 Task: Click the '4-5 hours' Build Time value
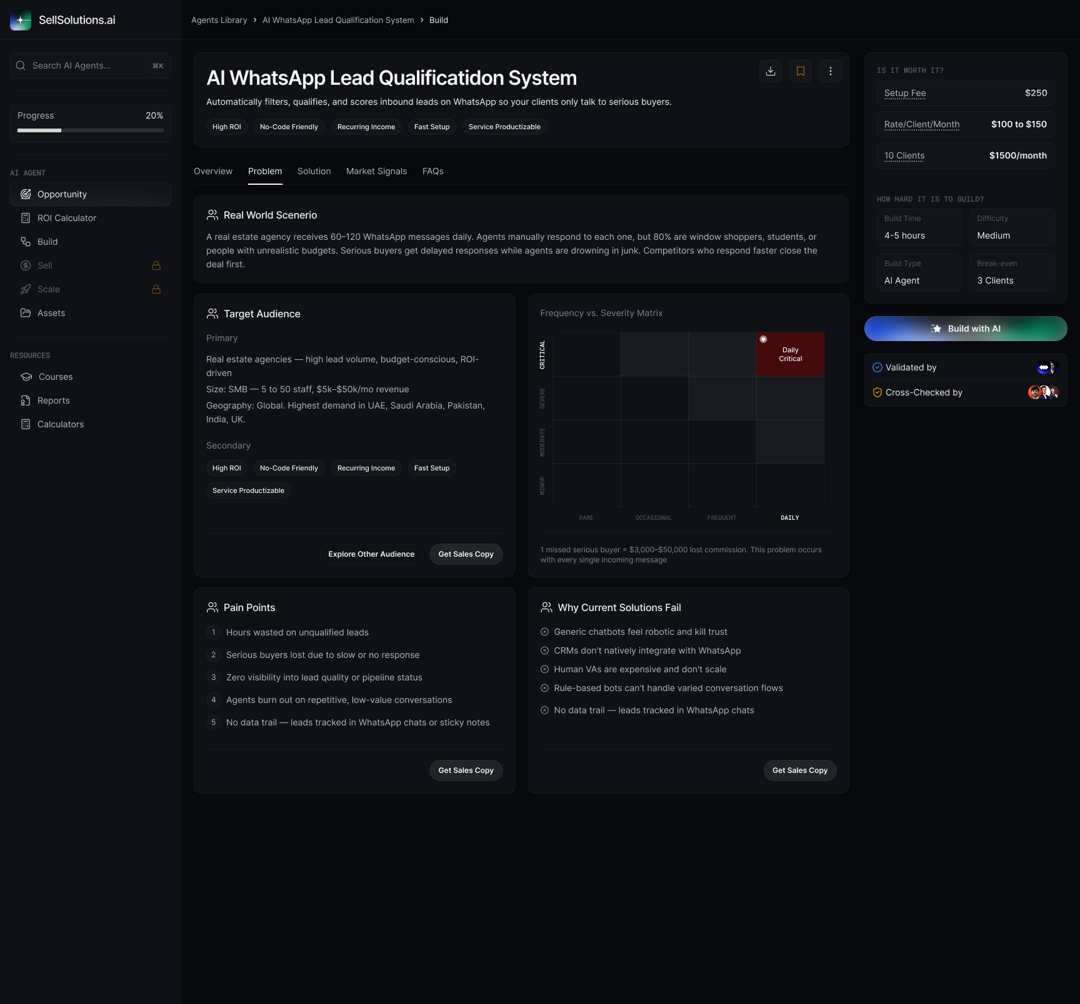[904, 236]
